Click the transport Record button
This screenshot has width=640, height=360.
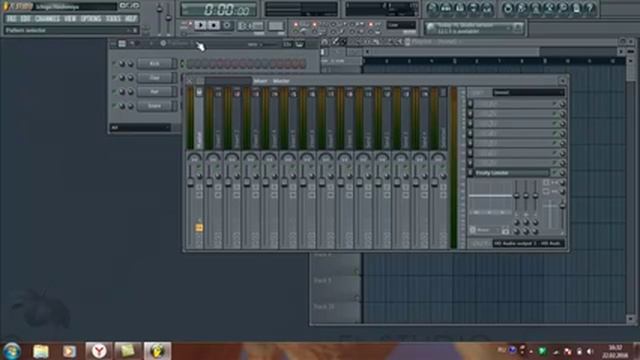pyautogui.click(x=227, y=25)
